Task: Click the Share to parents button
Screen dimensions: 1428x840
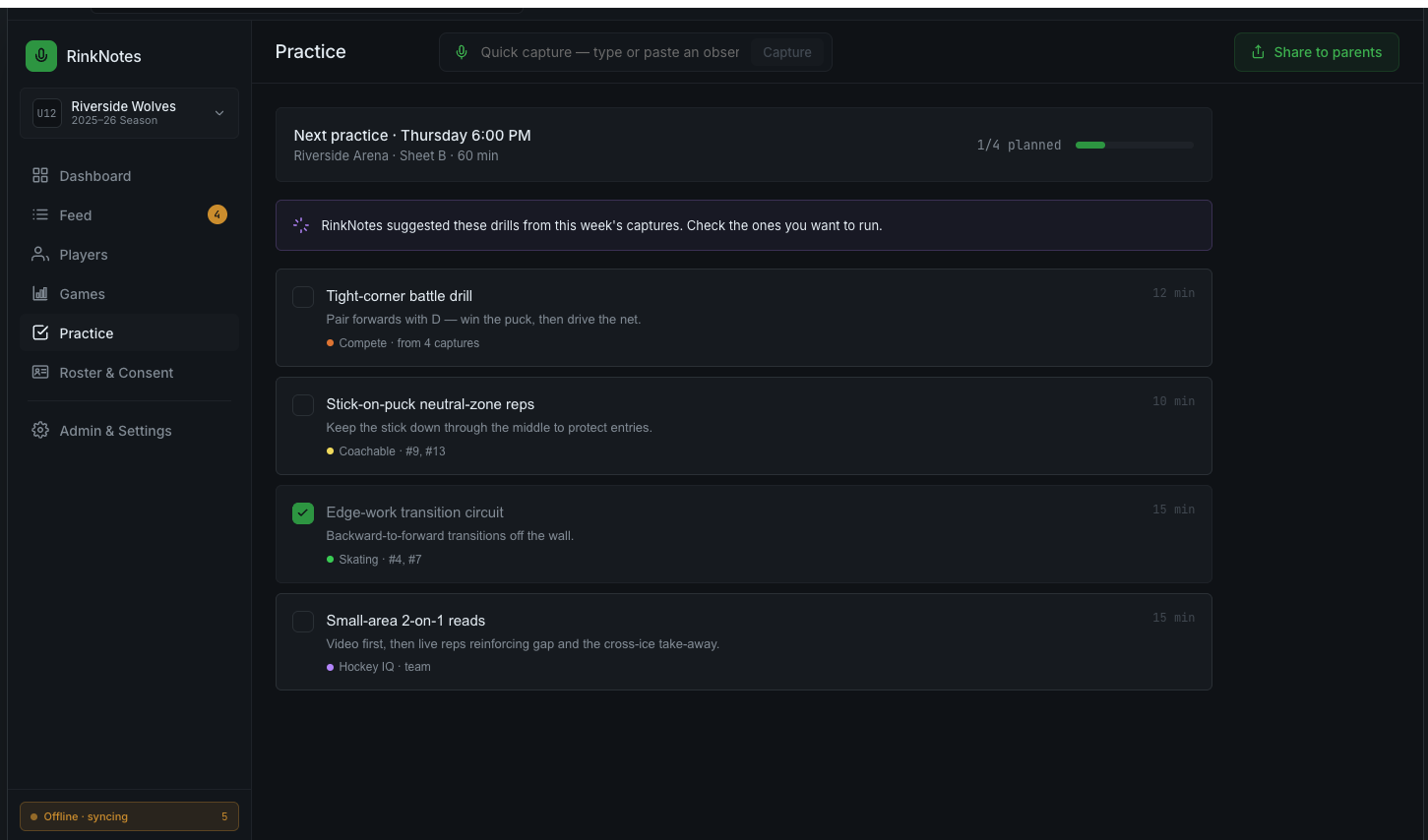Action: point(1316,52)
